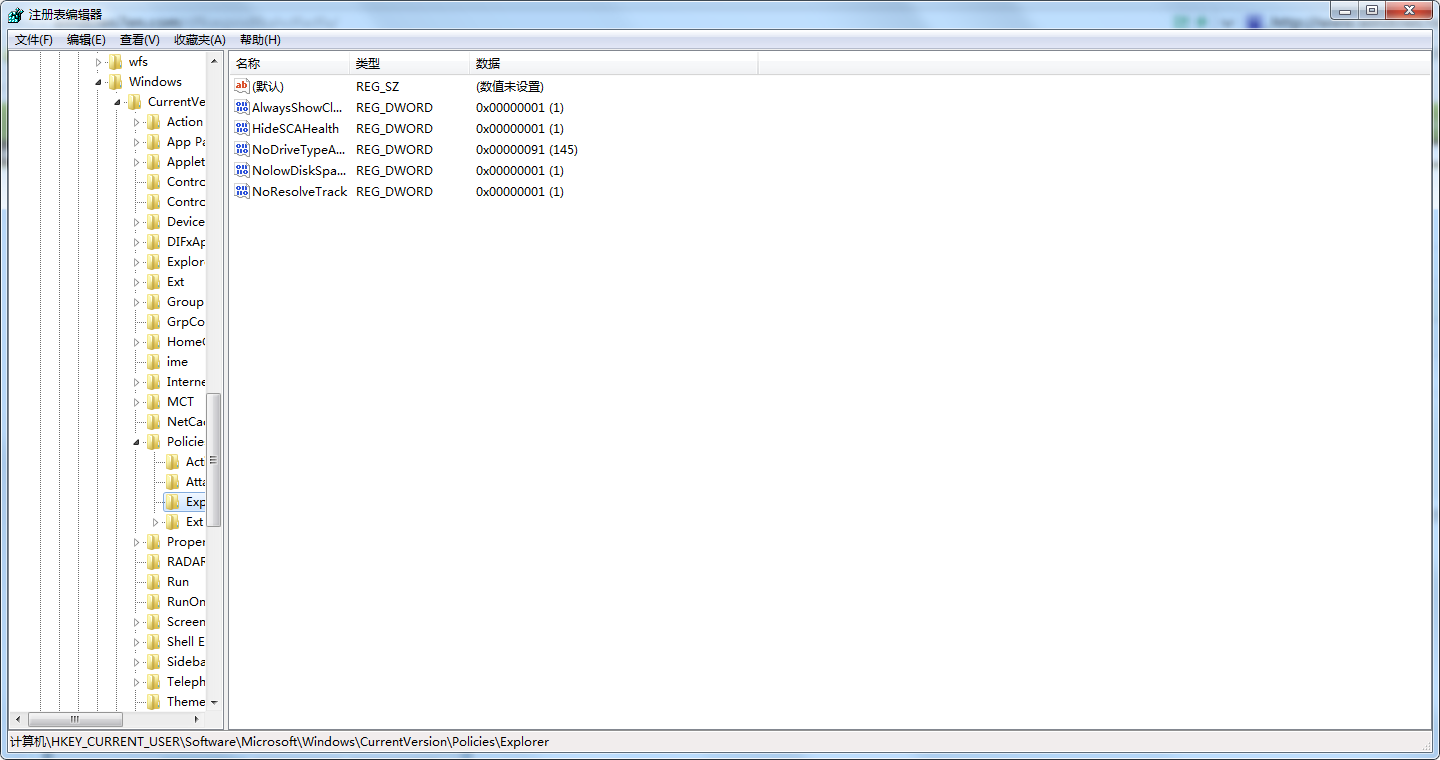
Task: Expand the wfs key
Action: 98,62
